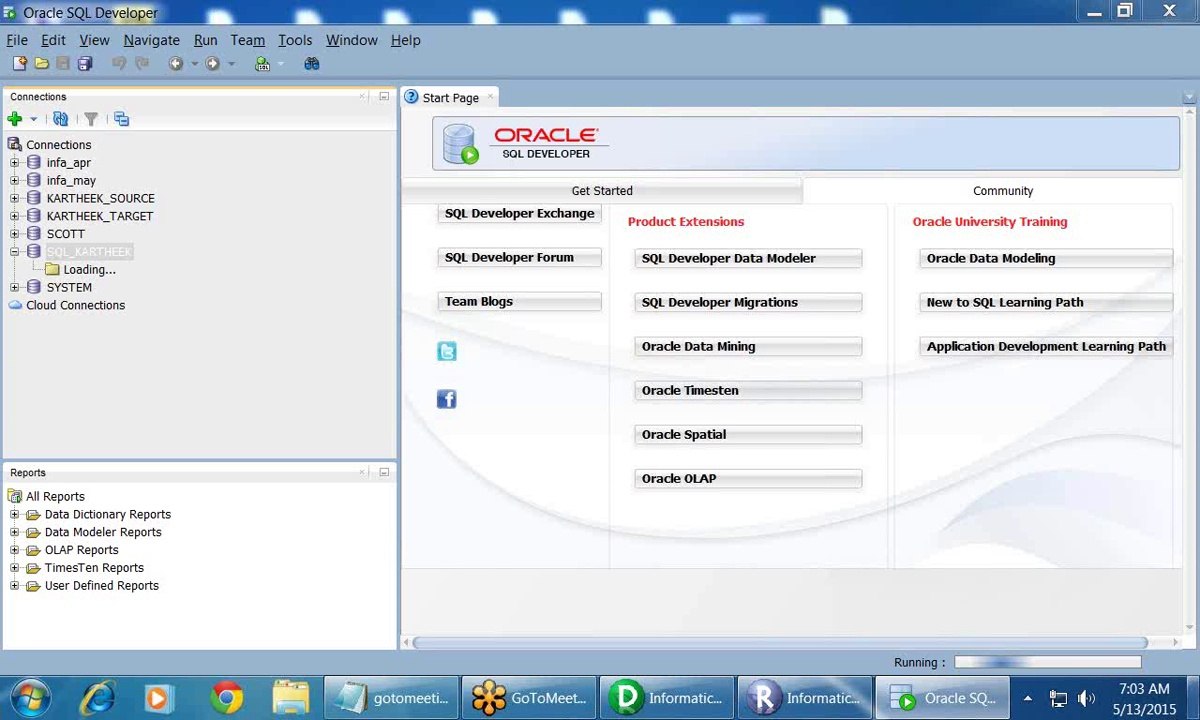The width and height of the screenshot is (1200, 720).
Task: Expand the SCOTT connection node
Action: coord(15,234)
